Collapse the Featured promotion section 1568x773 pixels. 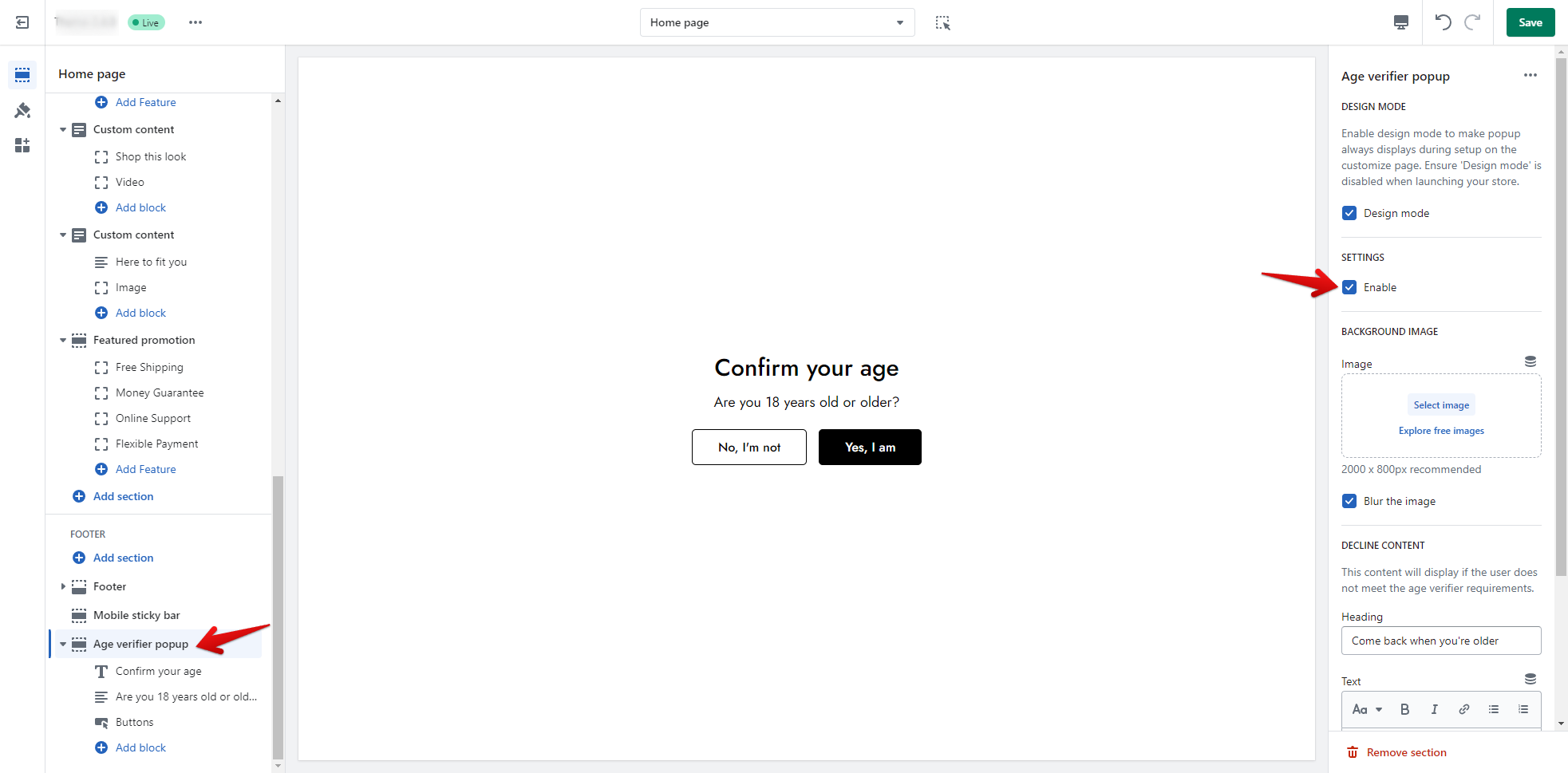63,340
